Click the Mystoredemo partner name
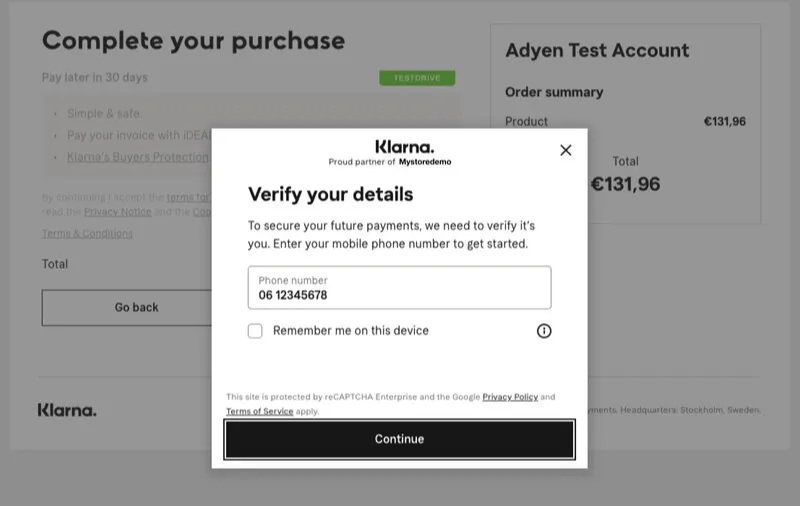 [x=425, y=162]
